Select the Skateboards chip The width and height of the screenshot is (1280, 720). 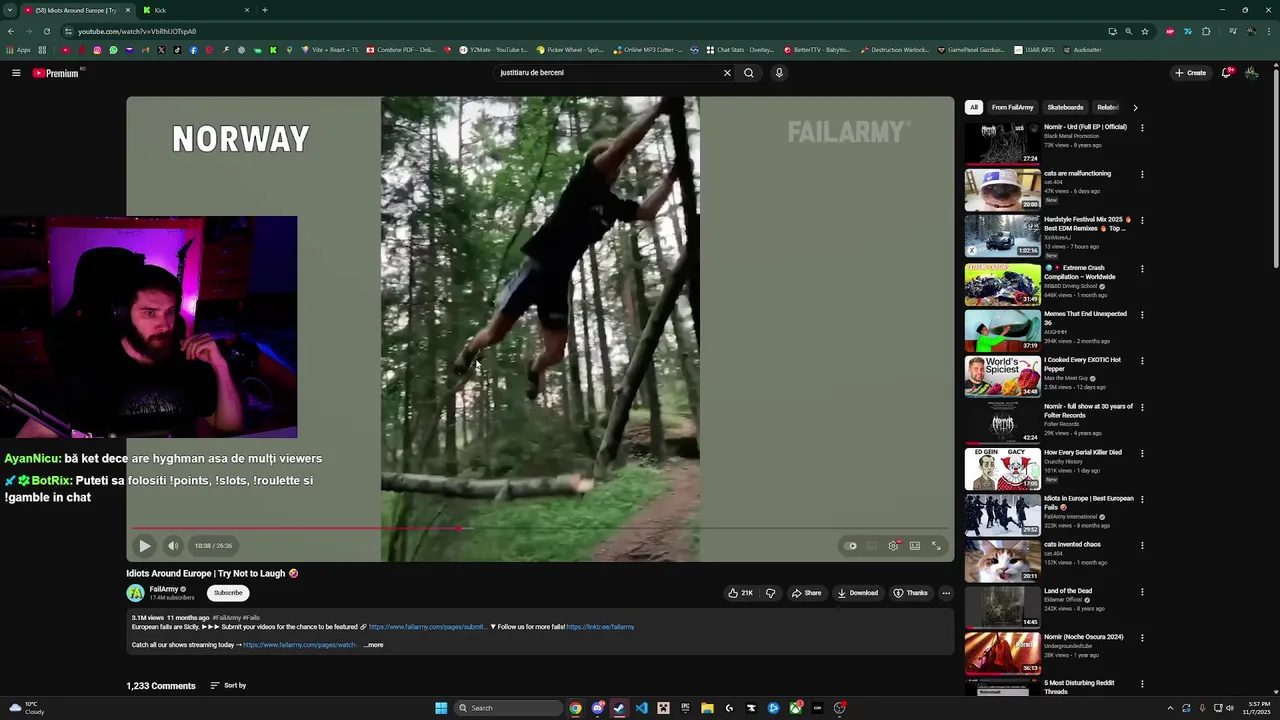(x=1065, y=107)
